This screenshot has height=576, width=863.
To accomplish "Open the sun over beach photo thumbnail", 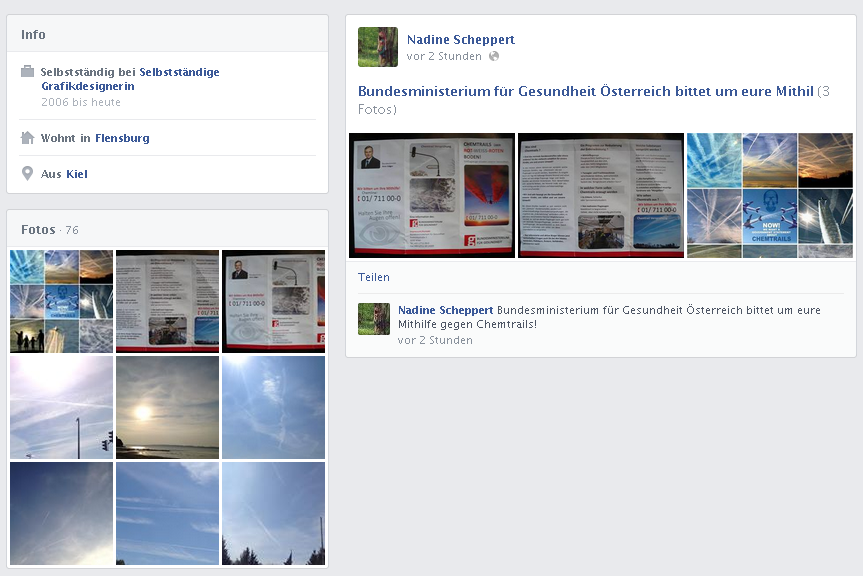I will coord(167,407).
